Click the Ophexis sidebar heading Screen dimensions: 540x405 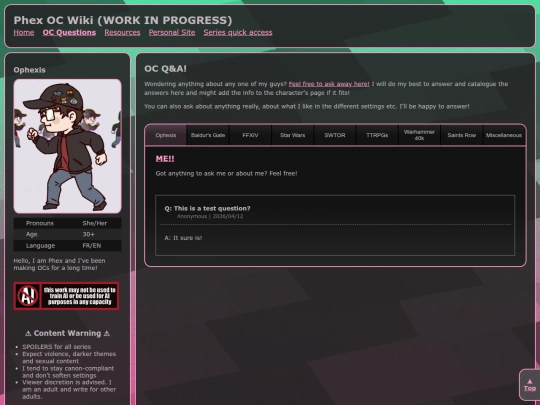(29, 70)
